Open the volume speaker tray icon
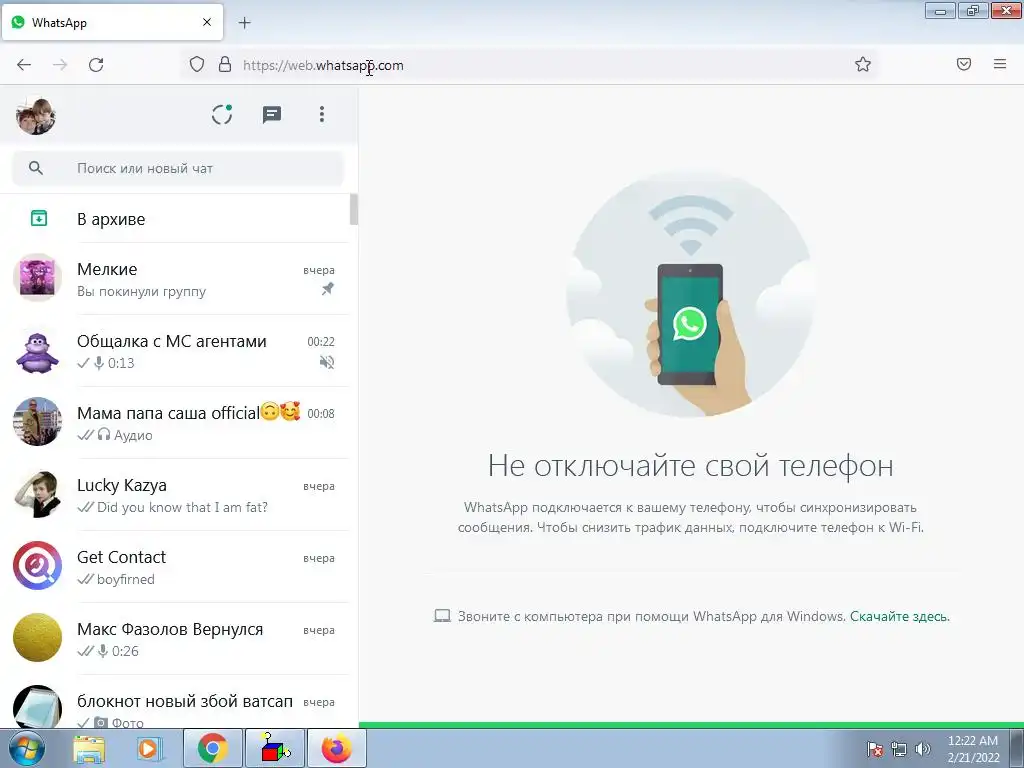 coord(922,749)
